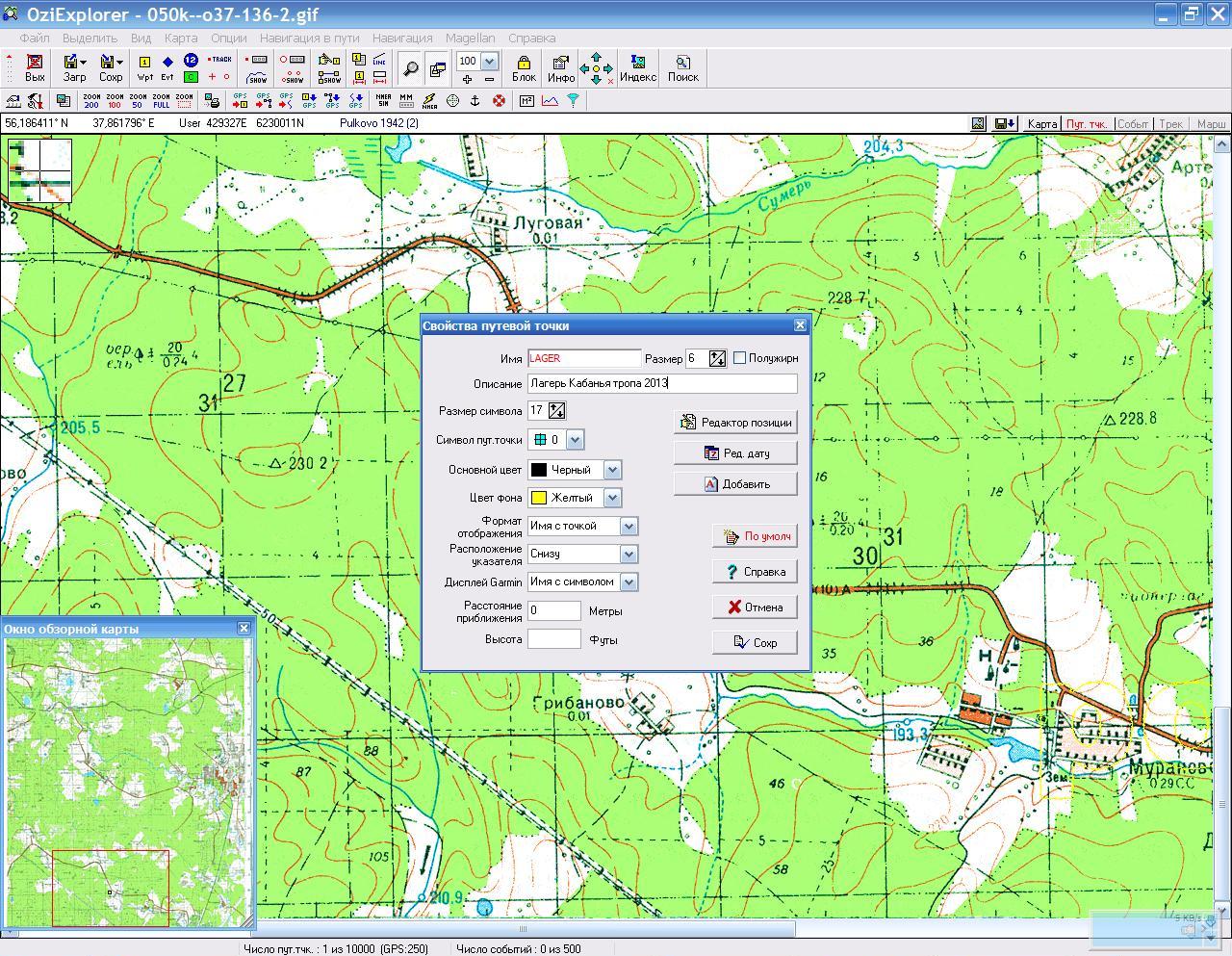Click the Отмена cancel button

pos(756,607)
